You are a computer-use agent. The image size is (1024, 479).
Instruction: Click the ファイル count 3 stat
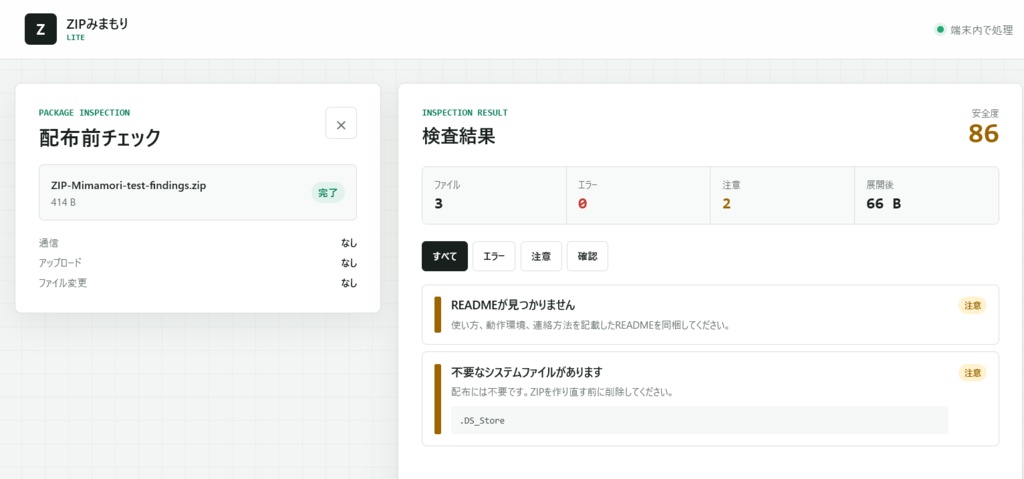(494, 195)
